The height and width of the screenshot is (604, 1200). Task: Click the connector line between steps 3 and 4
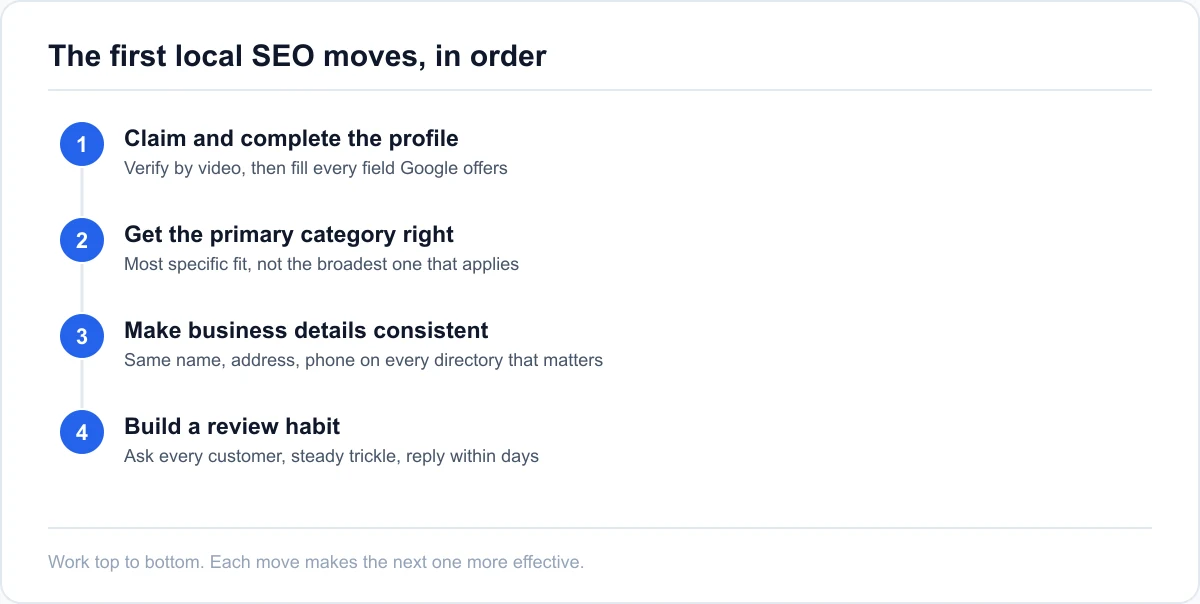82,385
